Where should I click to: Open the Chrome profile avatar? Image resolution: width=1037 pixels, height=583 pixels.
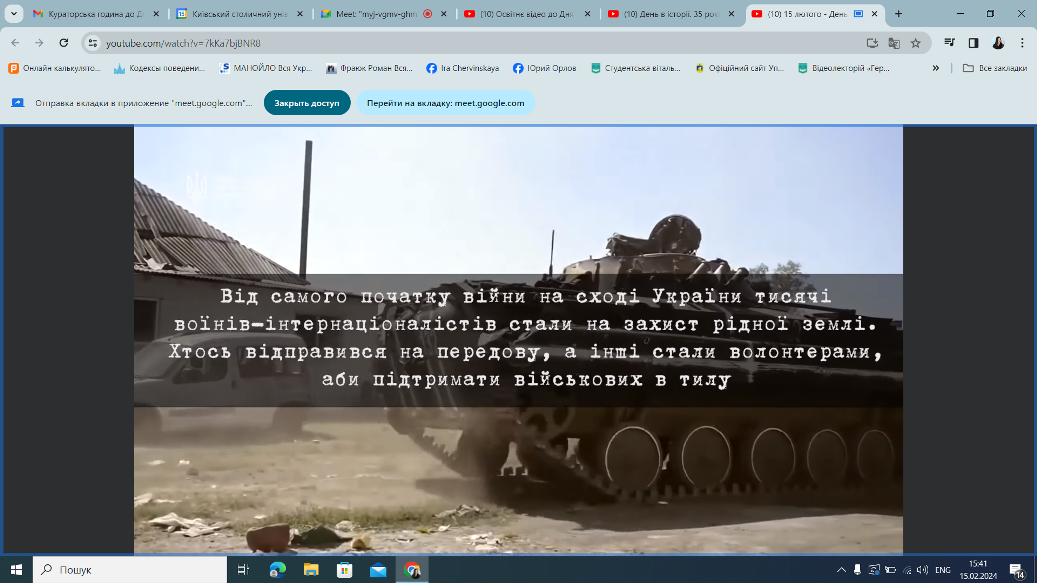[998, 43]
